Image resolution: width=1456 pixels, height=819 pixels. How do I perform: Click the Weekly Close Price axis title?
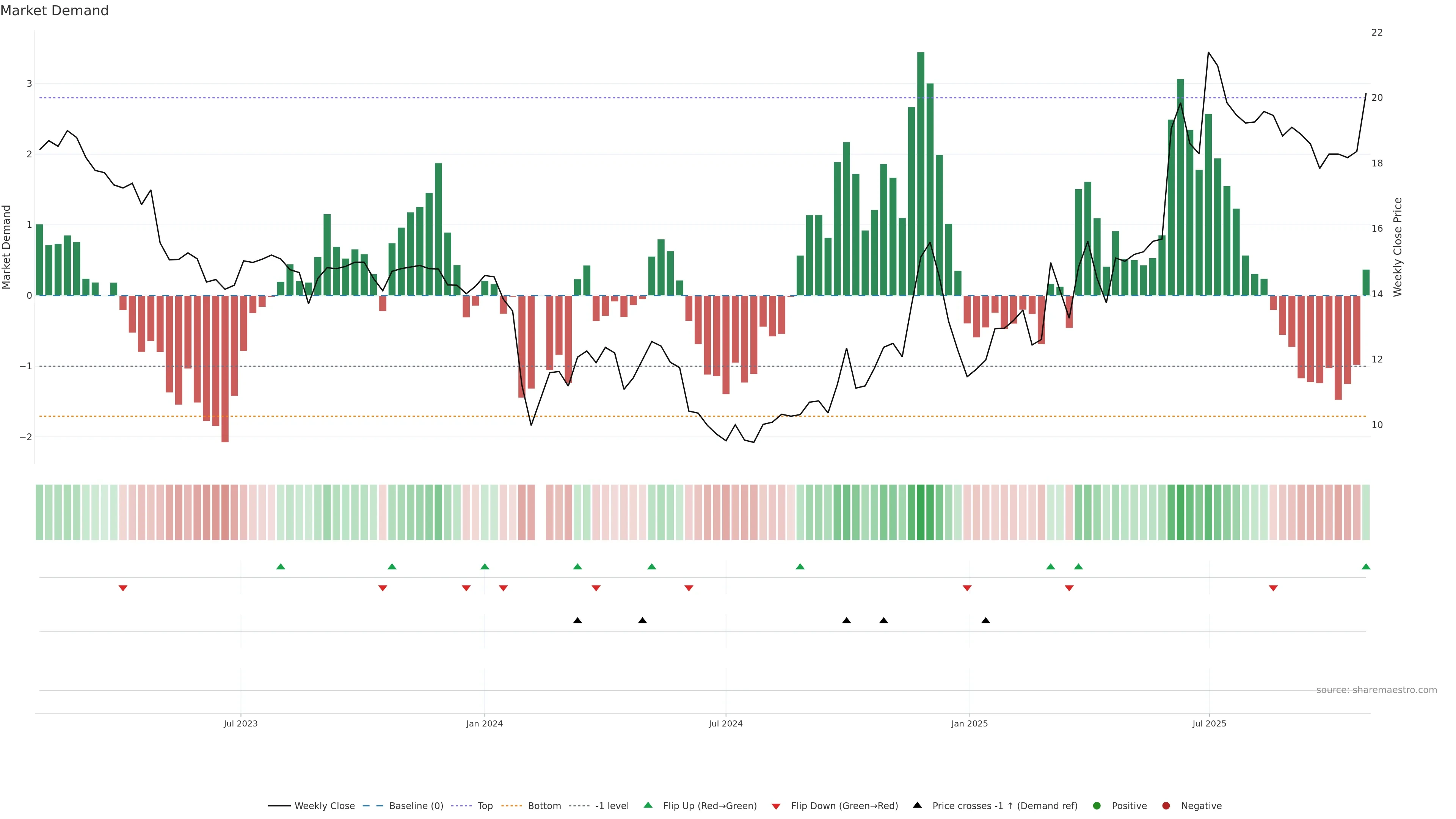click(1398, 247)
